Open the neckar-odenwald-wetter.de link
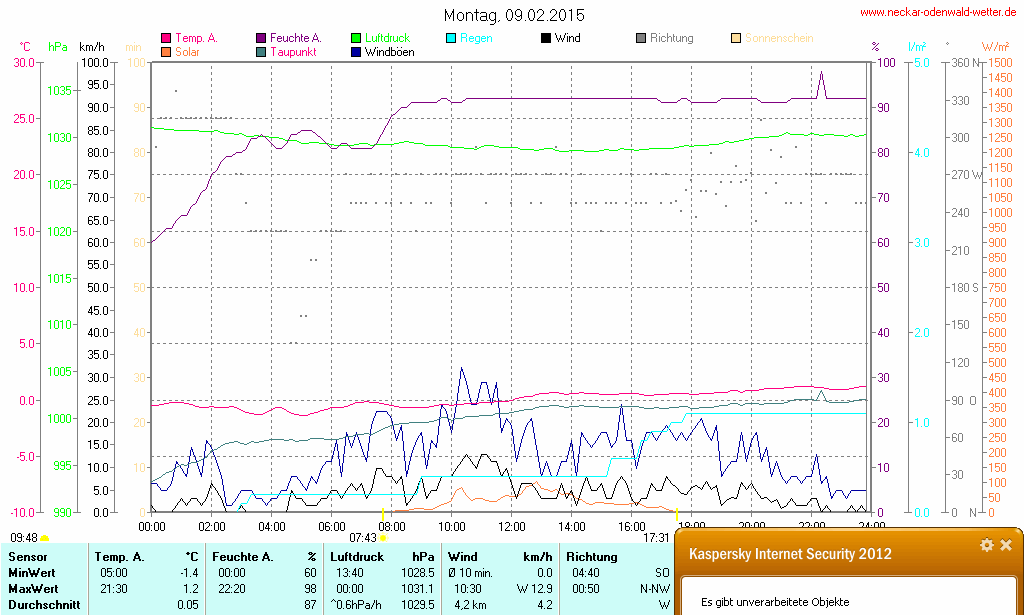Viewport: 1024px width, 615px height. [x=938, y=12]
